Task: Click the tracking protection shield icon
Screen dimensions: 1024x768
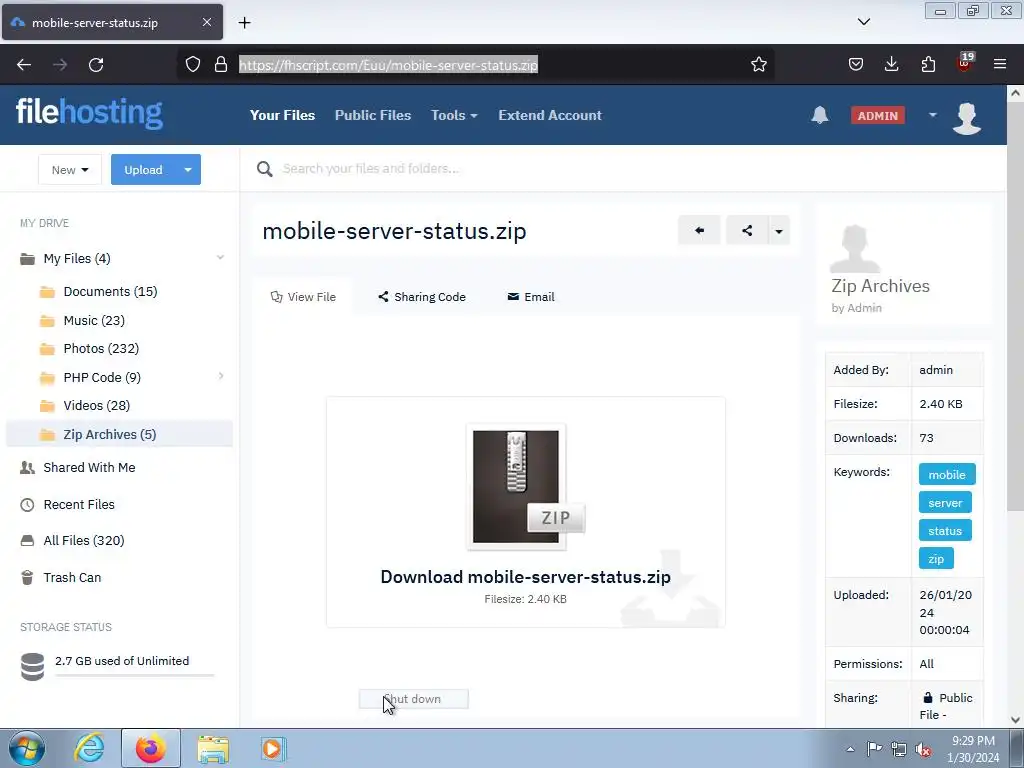Action: coord(193,64)
